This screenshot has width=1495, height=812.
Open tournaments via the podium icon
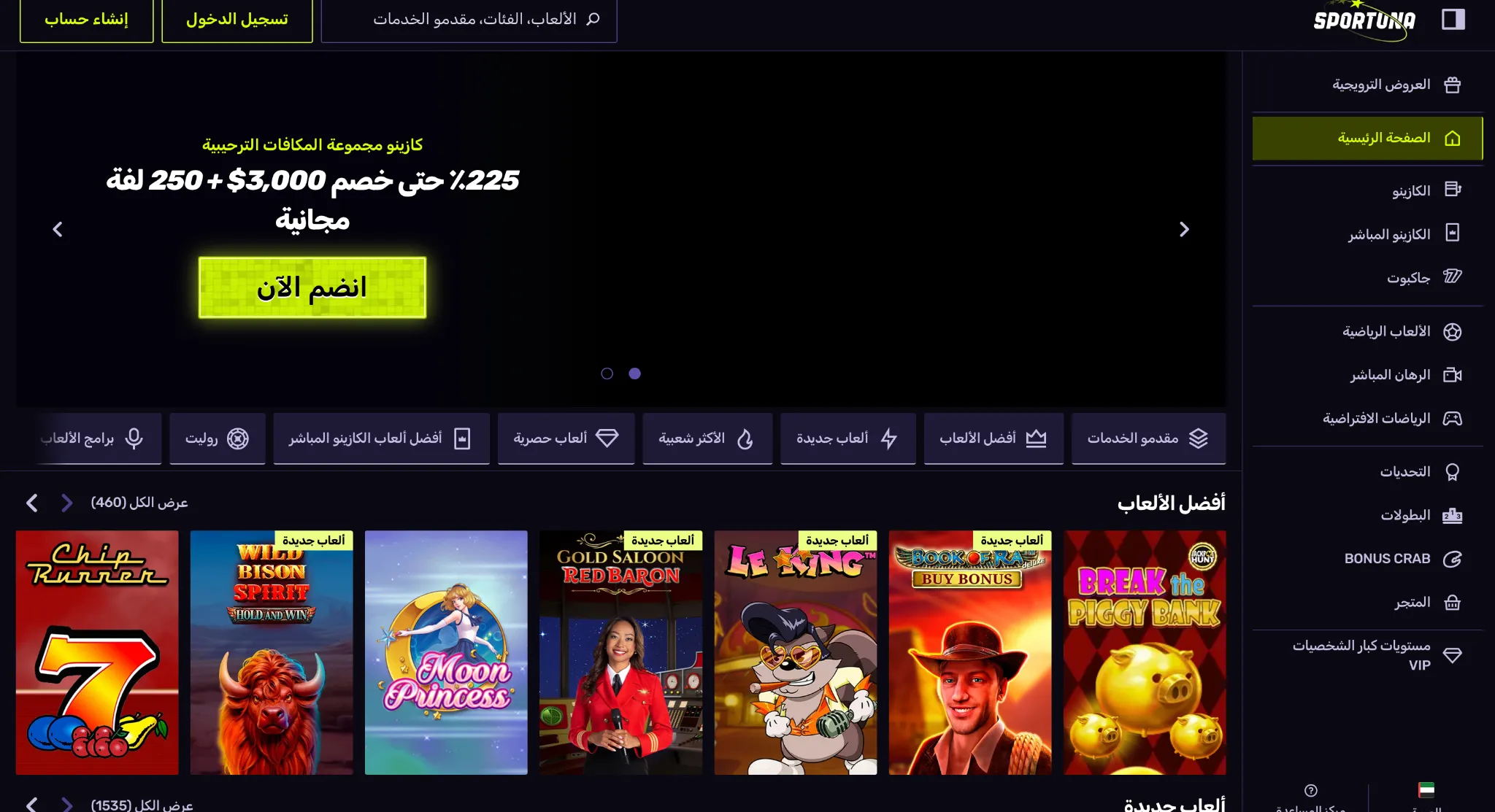click(x=1453, y=516)
